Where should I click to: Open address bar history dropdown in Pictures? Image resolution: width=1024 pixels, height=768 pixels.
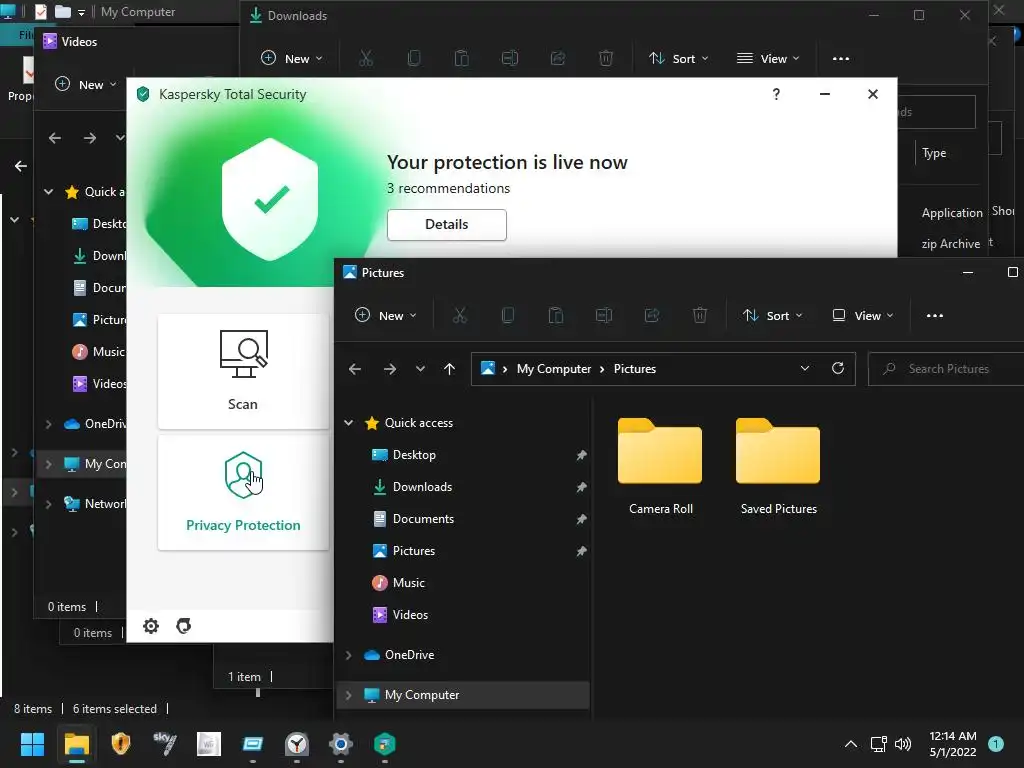805,368
